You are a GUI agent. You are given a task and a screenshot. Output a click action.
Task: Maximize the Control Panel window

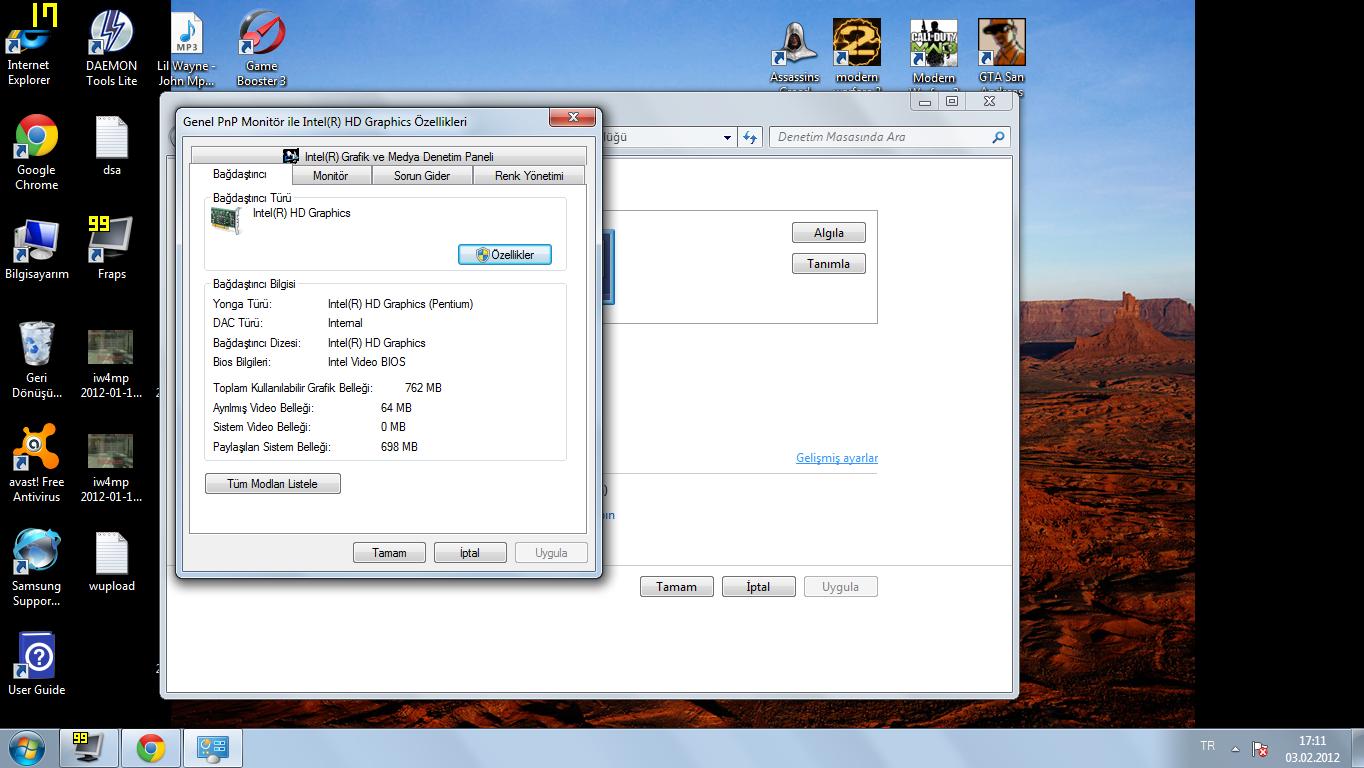click(952, 101)
